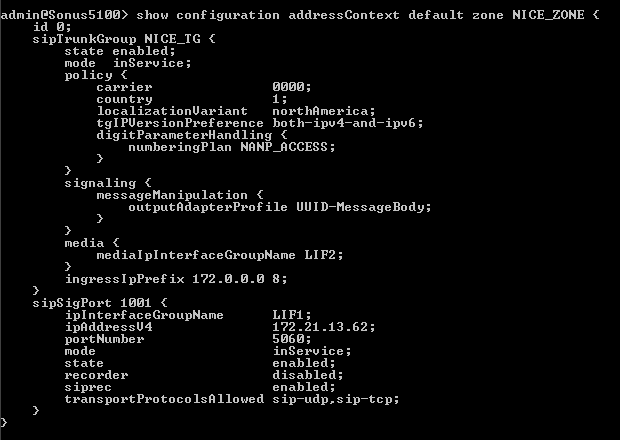The image size is (620, 440).
Task: Click the mode inService; line under NICE_TG
Action: (x=128, y=63)
